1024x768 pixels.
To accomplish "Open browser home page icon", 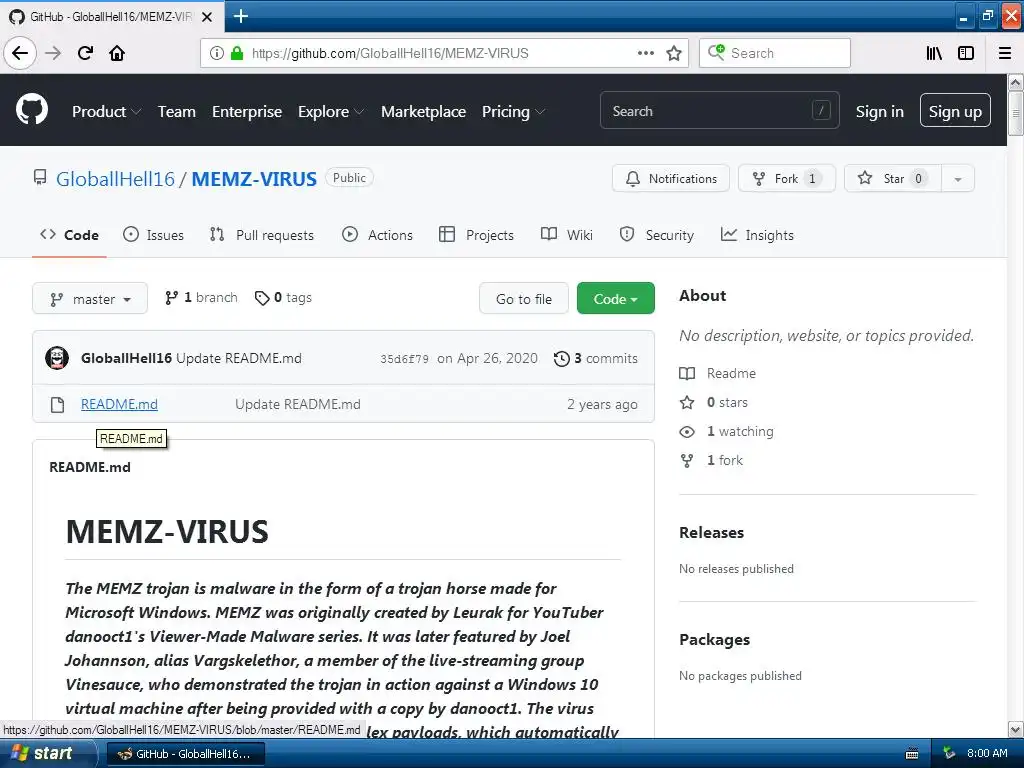I will [x=117, y=53].
